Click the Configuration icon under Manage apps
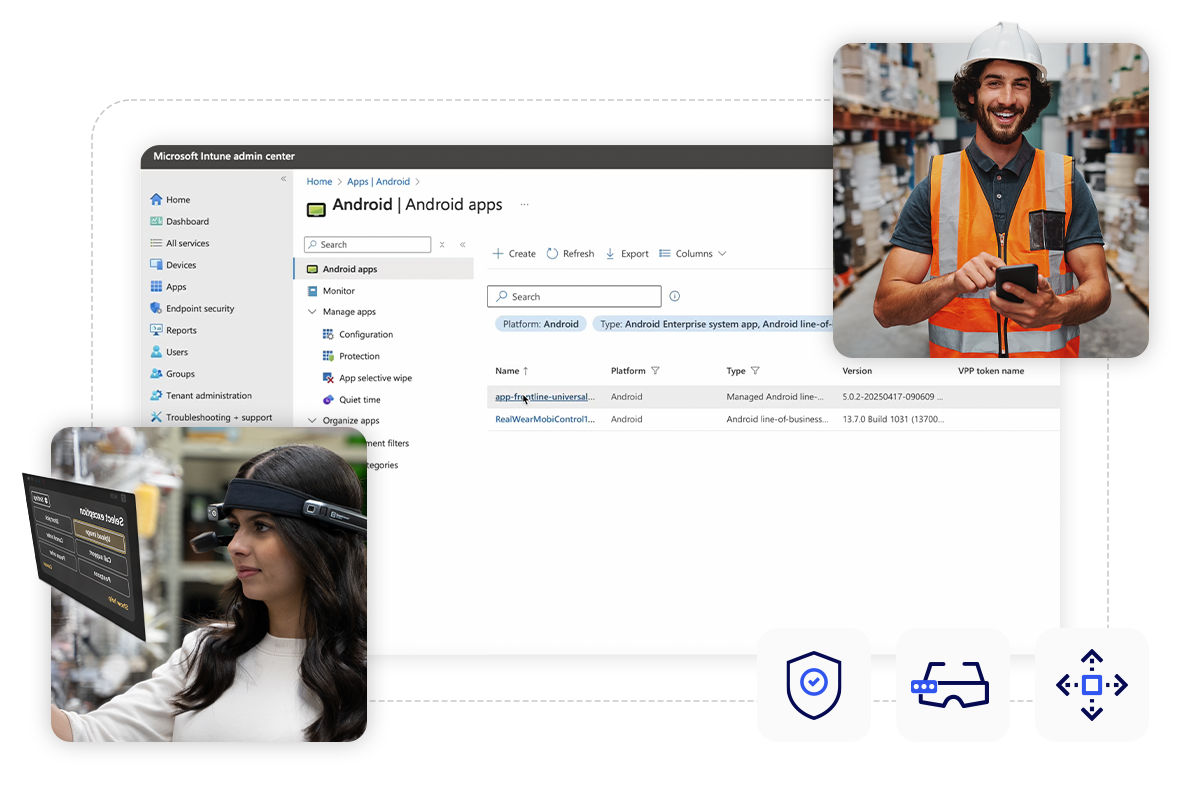Screen dimensions: 1200x800 click(x=328, y=334)
